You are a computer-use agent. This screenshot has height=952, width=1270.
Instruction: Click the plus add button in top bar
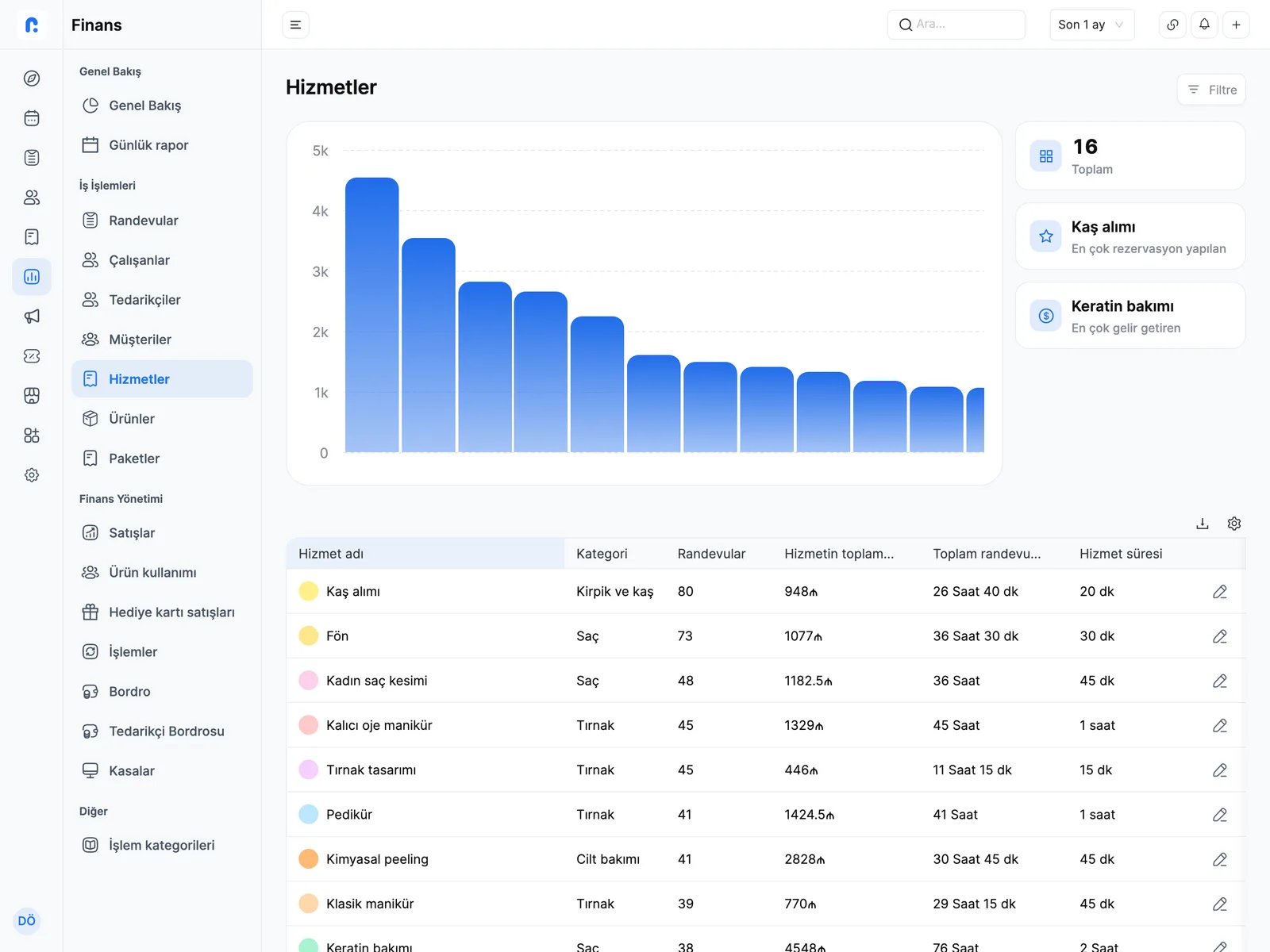coord(1236,25)
